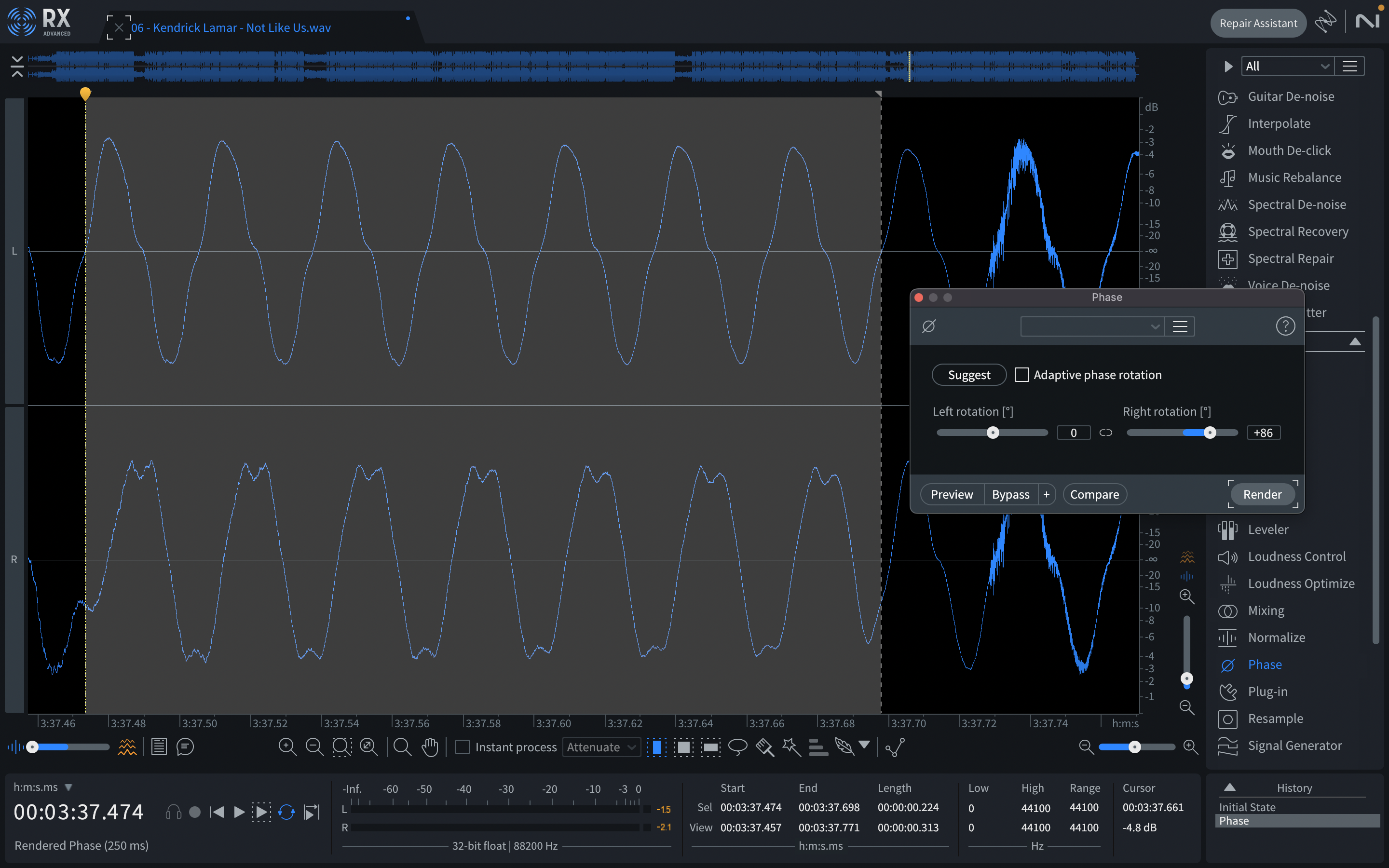Image resolution: width=1389 pixels, height=868 pixels.
Task: Open the Phase preset dropdown
Action: (x=1092, y=326)
